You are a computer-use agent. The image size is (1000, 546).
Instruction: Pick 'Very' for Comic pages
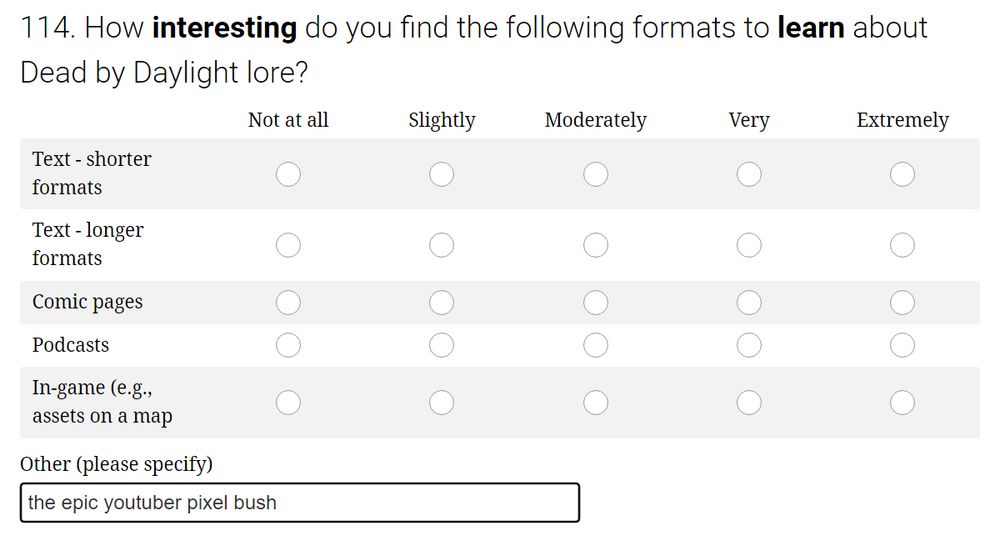point(749,302)
